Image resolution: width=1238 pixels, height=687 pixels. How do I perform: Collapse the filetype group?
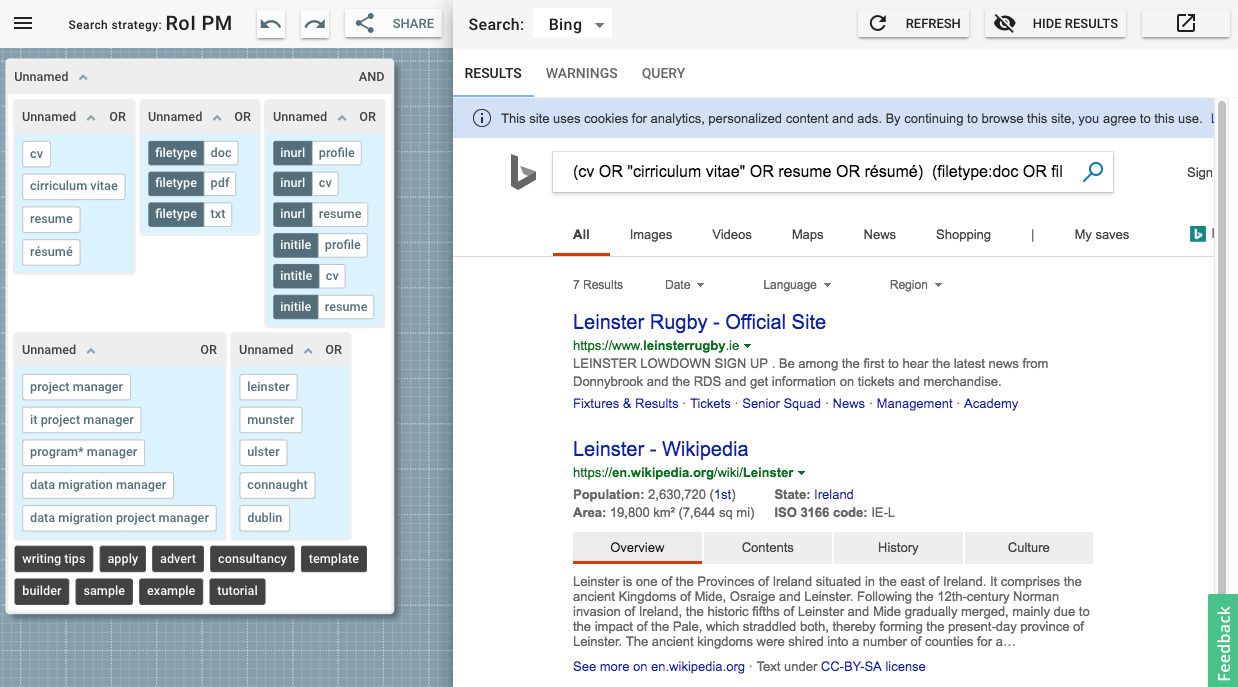tap(216, 117)
